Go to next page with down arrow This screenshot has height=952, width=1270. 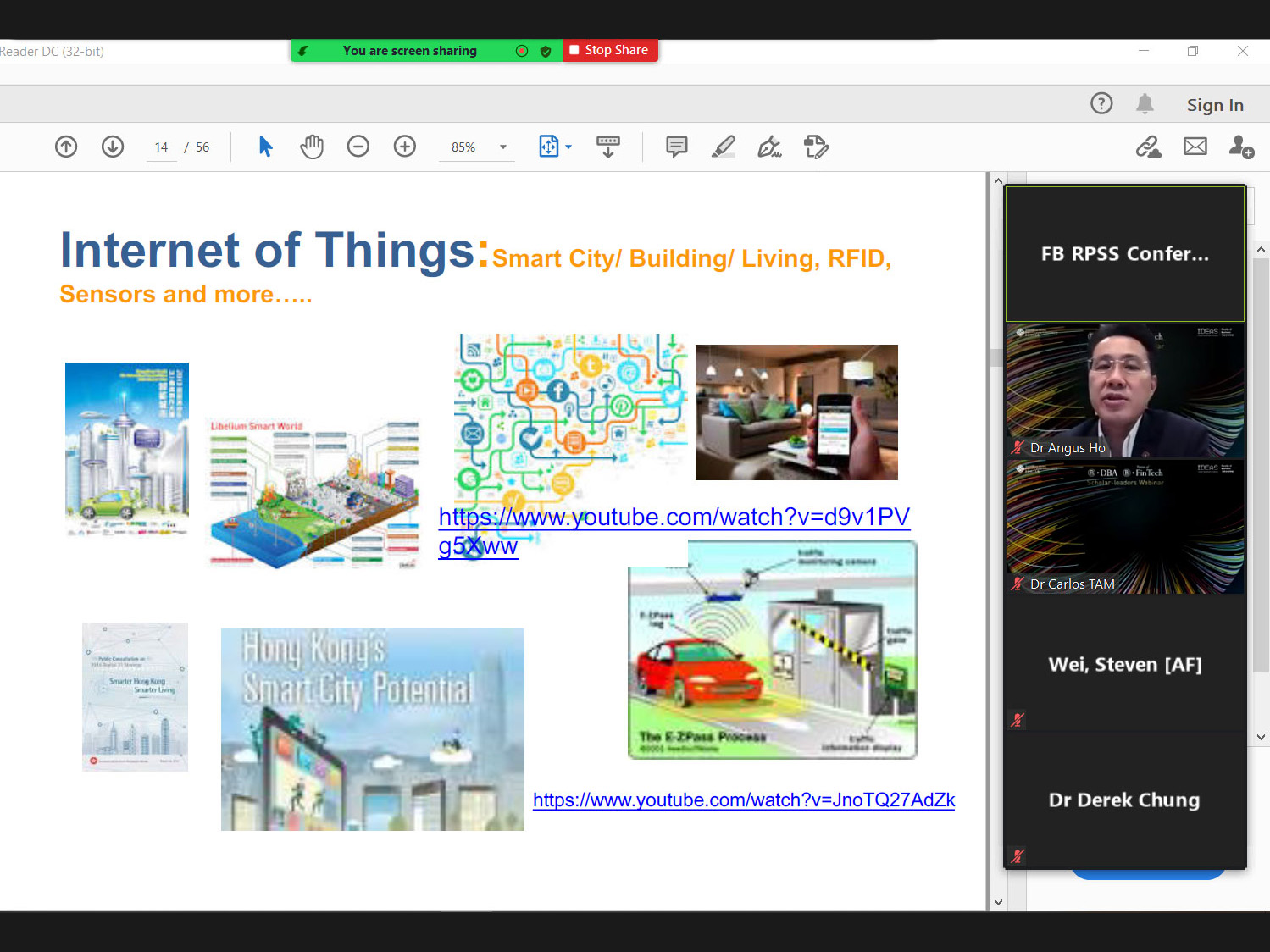coord(113,147)
